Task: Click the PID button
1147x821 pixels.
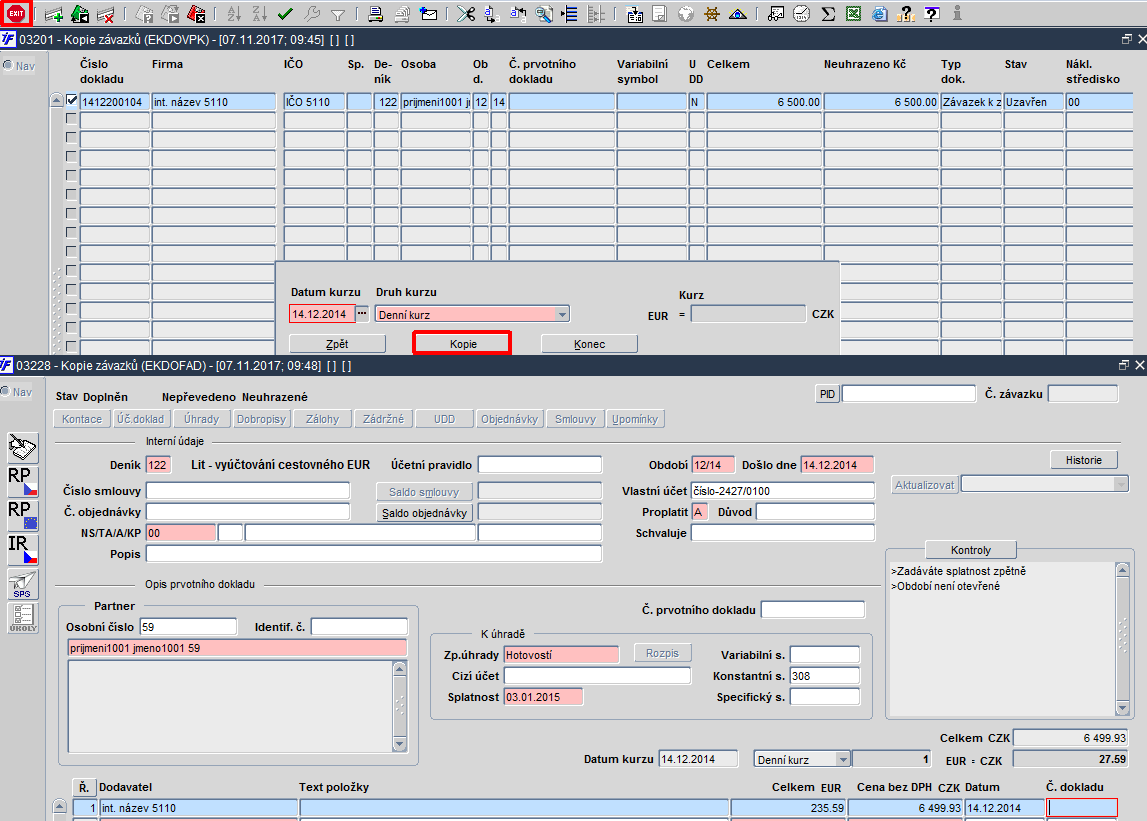Action: (827, 394)
